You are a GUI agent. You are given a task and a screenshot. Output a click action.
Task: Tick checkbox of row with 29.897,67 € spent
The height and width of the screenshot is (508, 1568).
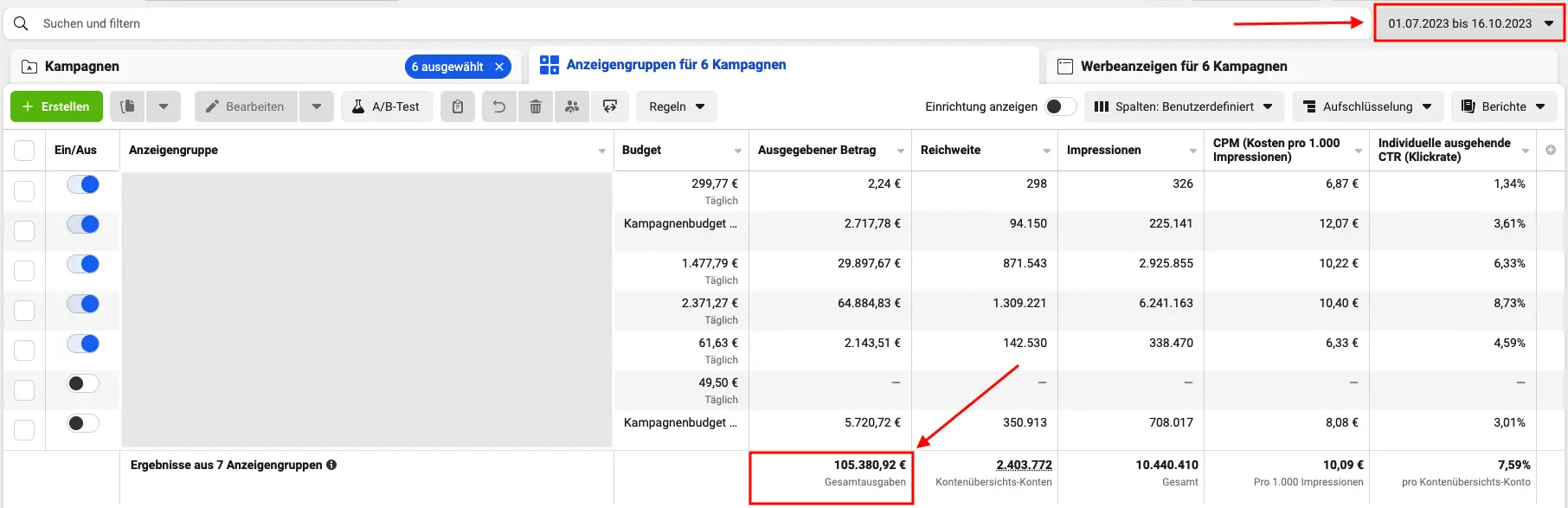point(24,271)
